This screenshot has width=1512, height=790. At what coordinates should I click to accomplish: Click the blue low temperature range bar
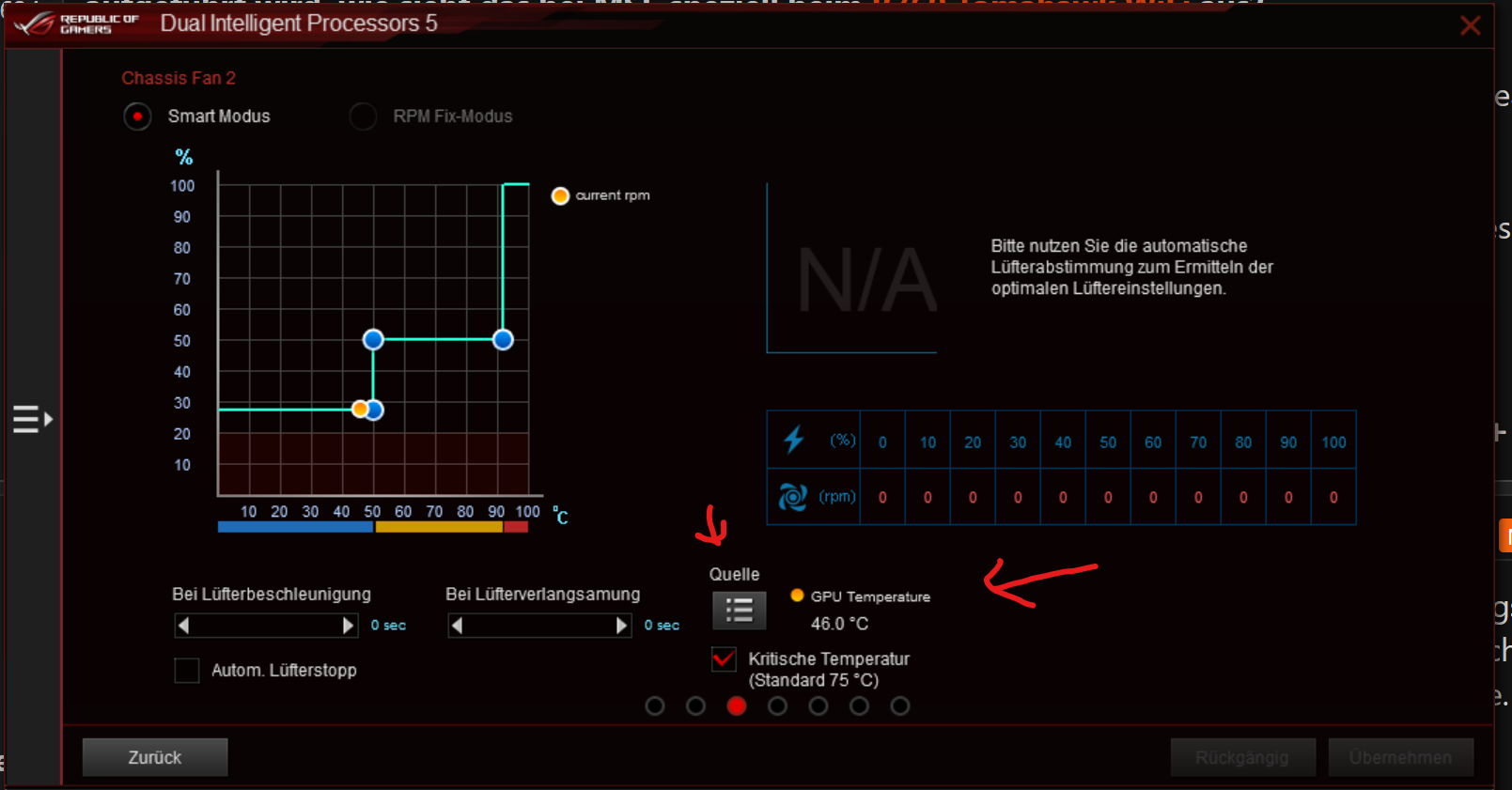tap(295, 527)
